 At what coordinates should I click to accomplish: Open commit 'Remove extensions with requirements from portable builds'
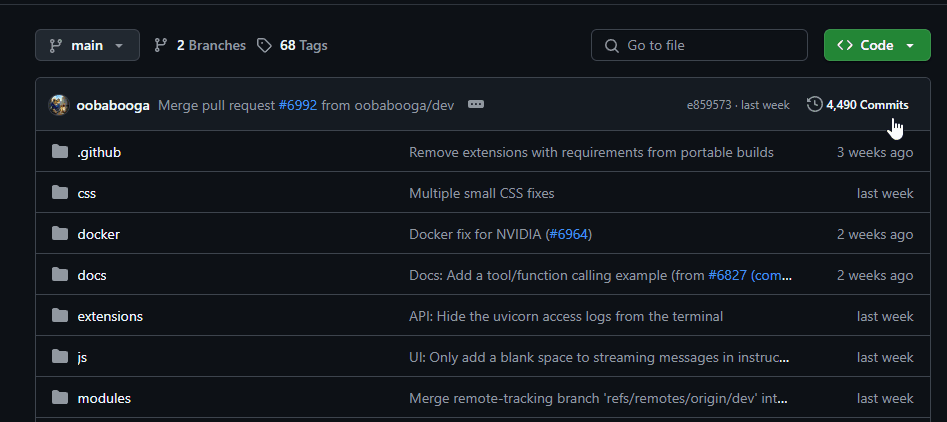tap(591, 152)
